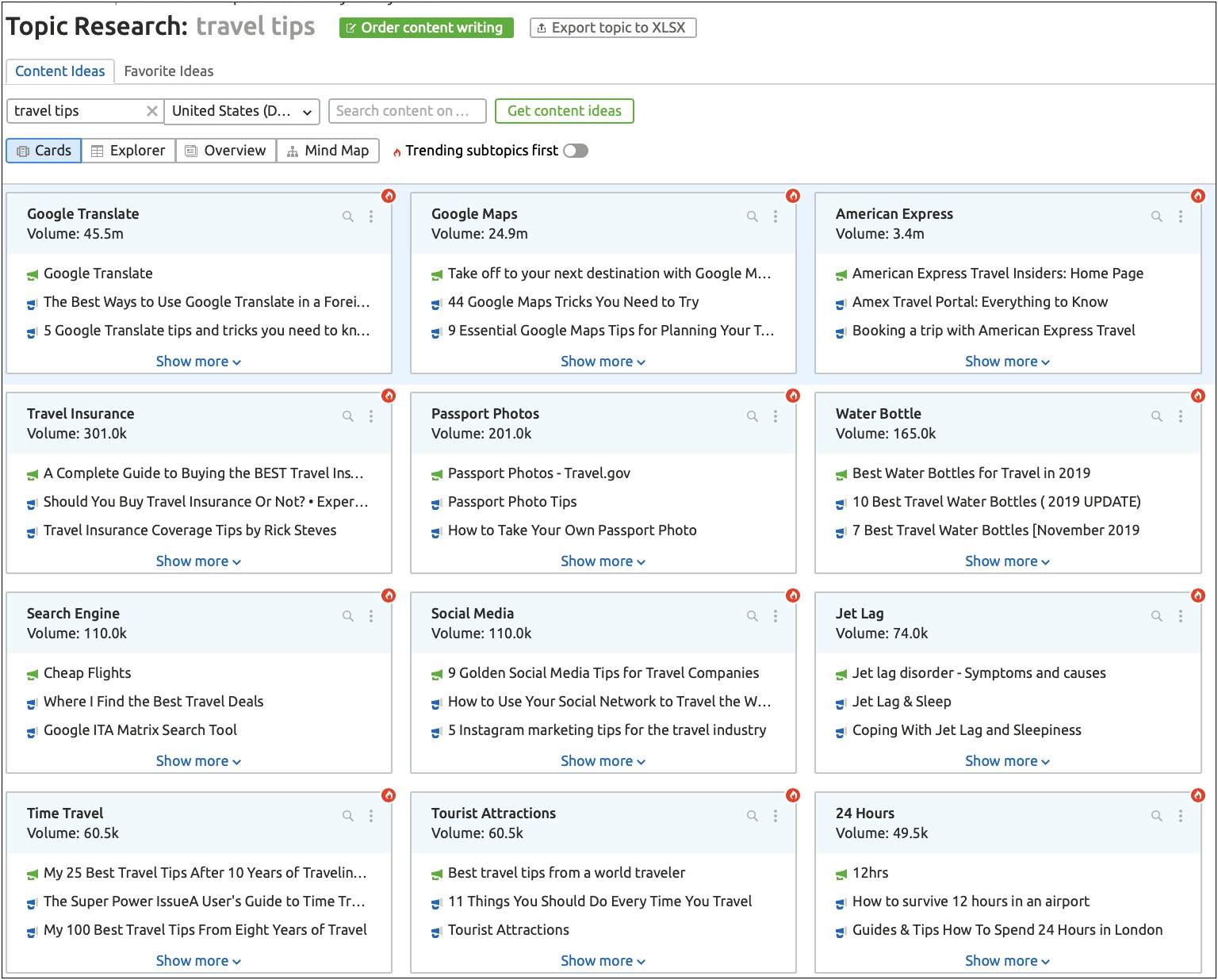Viewport: 1218px width, 980px height.
Task: Expand Show more on Google Translate card
Action: [198, 362]
